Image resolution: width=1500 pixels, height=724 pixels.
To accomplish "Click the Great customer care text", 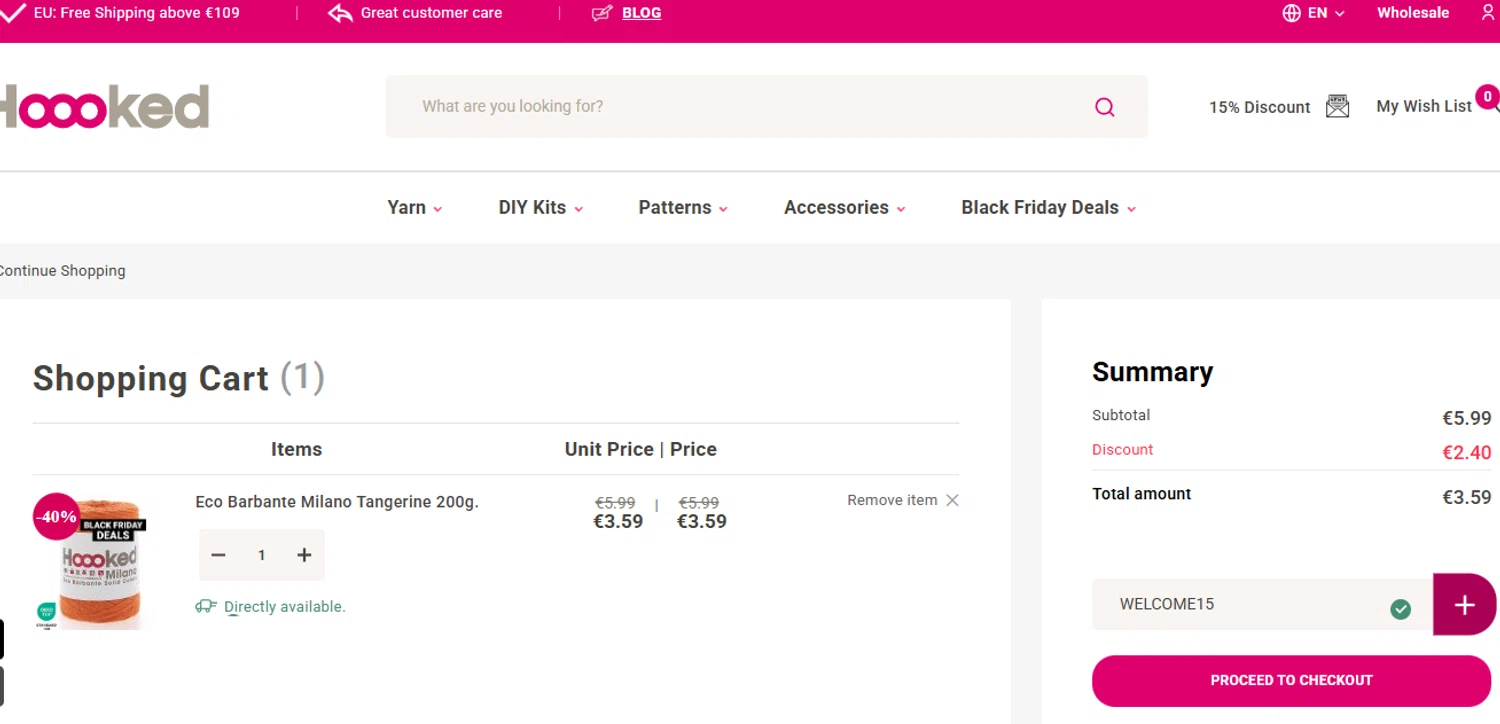I will 431,13.
